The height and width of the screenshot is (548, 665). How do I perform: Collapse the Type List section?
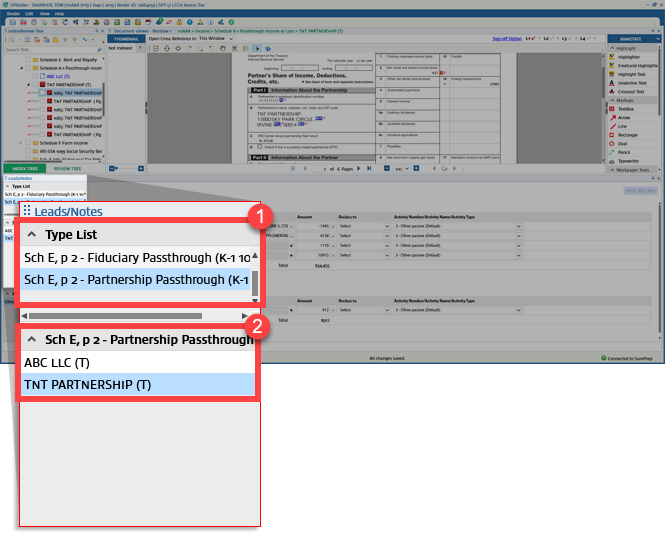[x=31, y=234]
